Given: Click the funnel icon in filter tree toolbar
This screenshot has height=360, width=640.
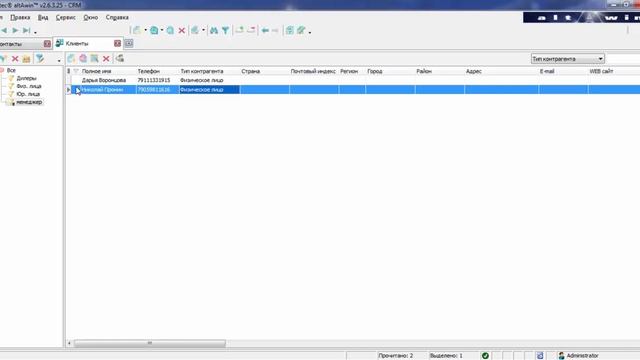Looking at the screenshot, I should (40, 59).
